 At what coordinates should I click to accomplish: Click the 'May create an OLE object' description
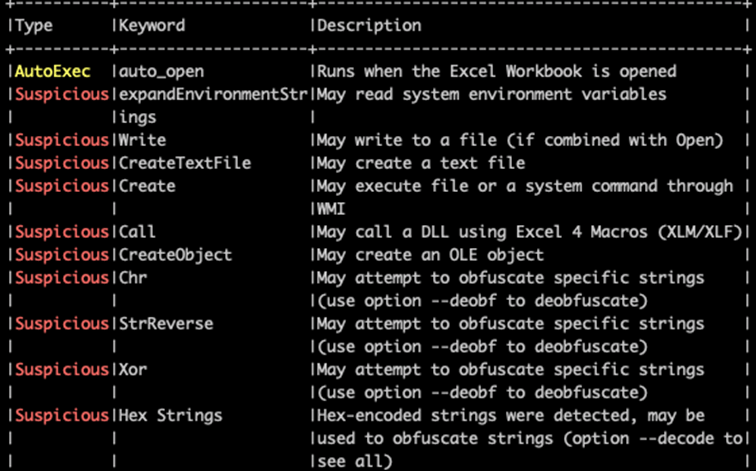tap(430, 255)
